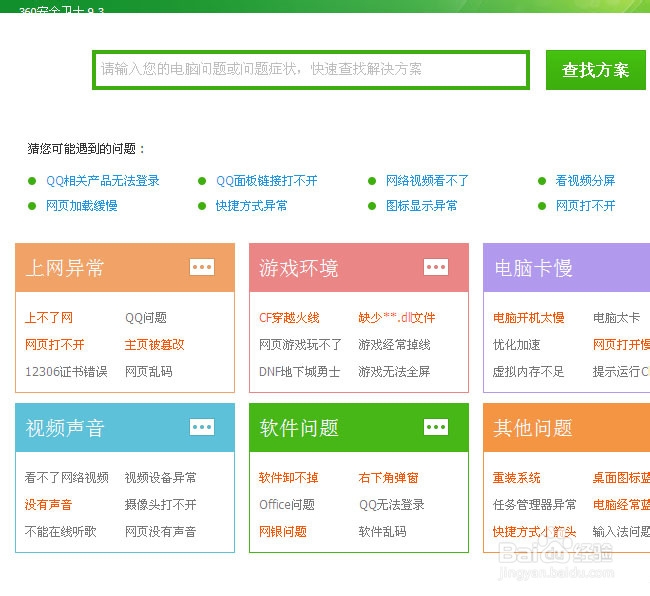Open the 电脑卡慢 category header
Viewport: 650px width, 596px height.
pos(567,268)
